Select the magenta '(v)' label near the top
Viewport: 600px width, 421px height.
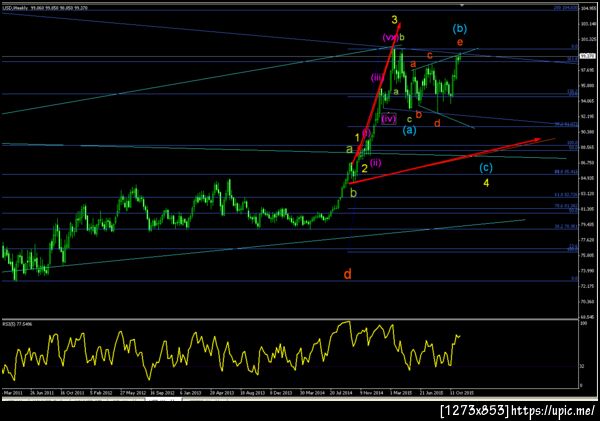click(390, 38)
